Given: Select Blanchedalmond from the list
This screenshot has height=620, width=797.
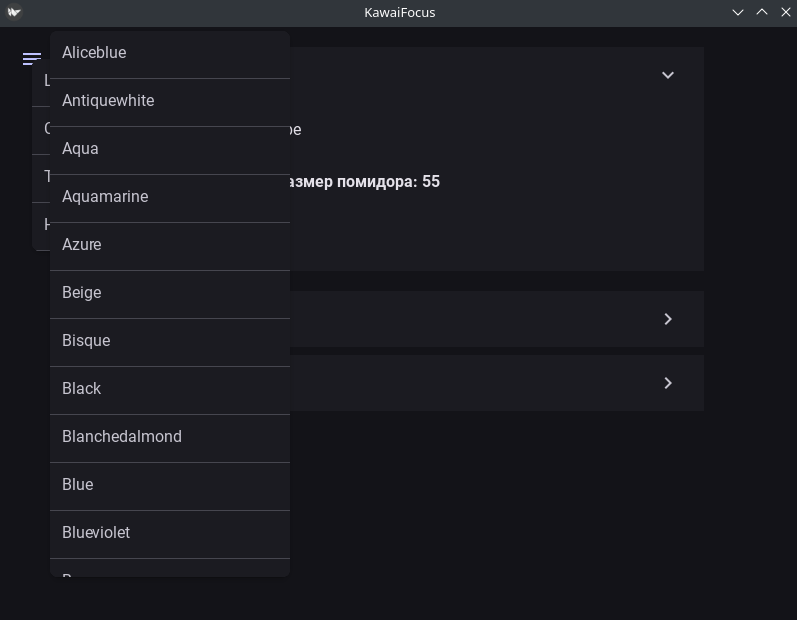Looking at the screenshot, I should [122, 437].
